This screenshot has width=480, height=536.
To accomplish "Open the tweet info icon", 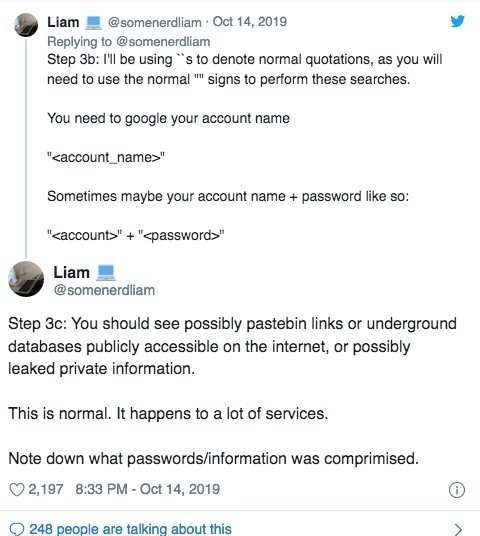I will [x=457, y=490].
